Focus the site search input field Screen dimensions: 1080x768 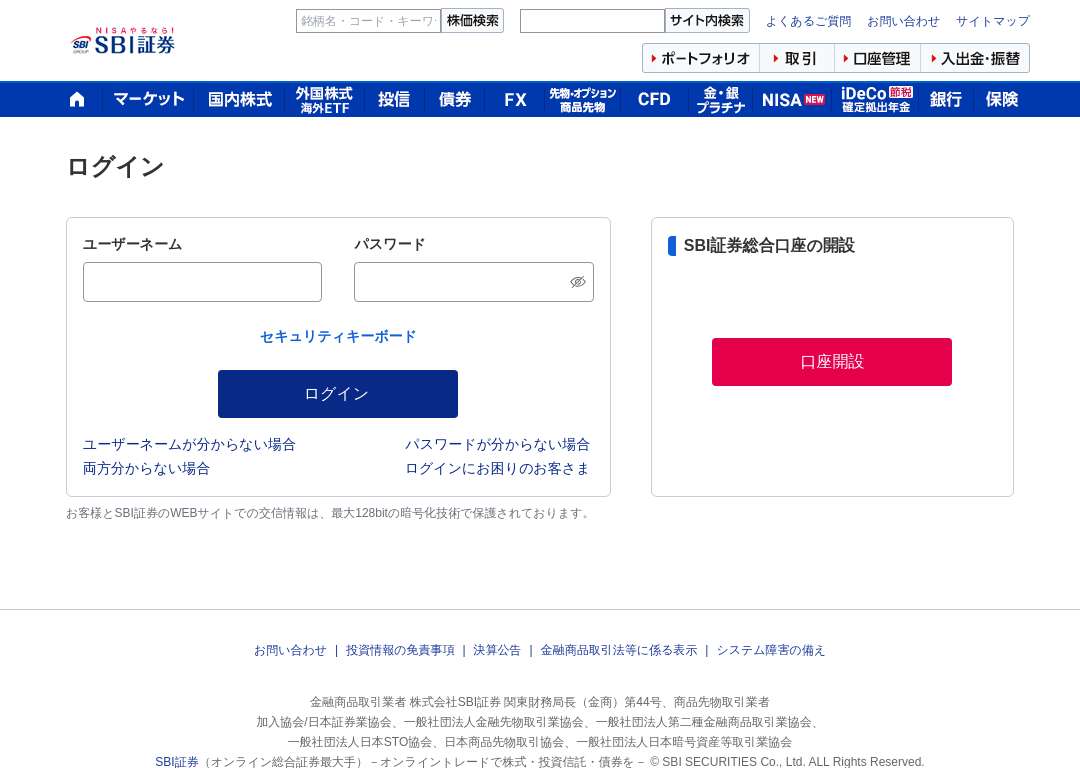(592, 21)
